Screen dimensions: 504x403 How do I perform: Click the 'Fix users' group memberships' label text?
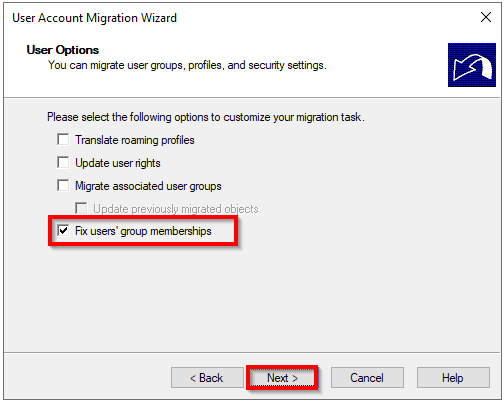pos(143,231)
